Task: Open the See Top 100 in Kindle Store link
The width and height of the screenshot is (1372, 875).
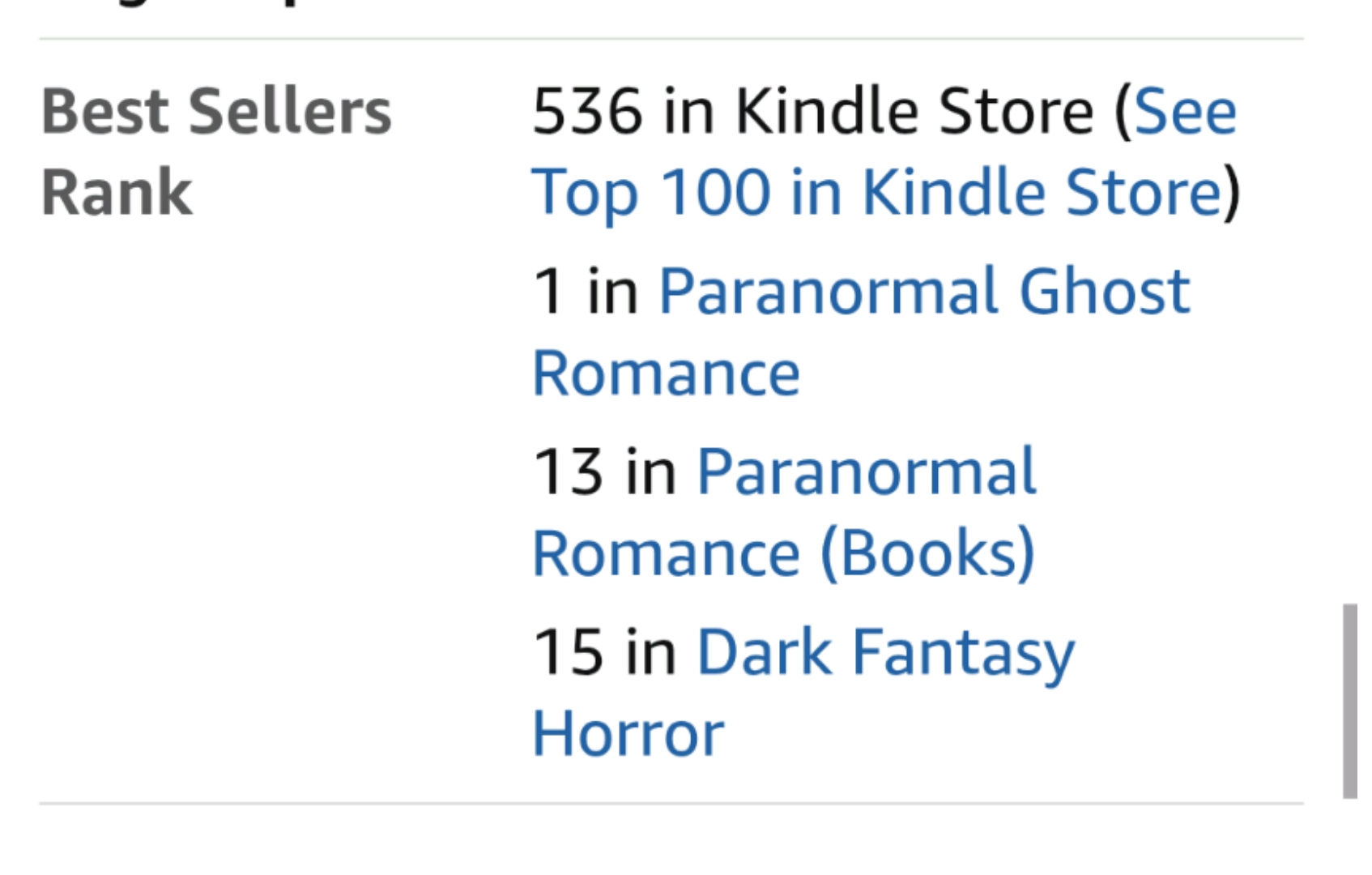Action: pyautogui.click(x=875, y=193)
